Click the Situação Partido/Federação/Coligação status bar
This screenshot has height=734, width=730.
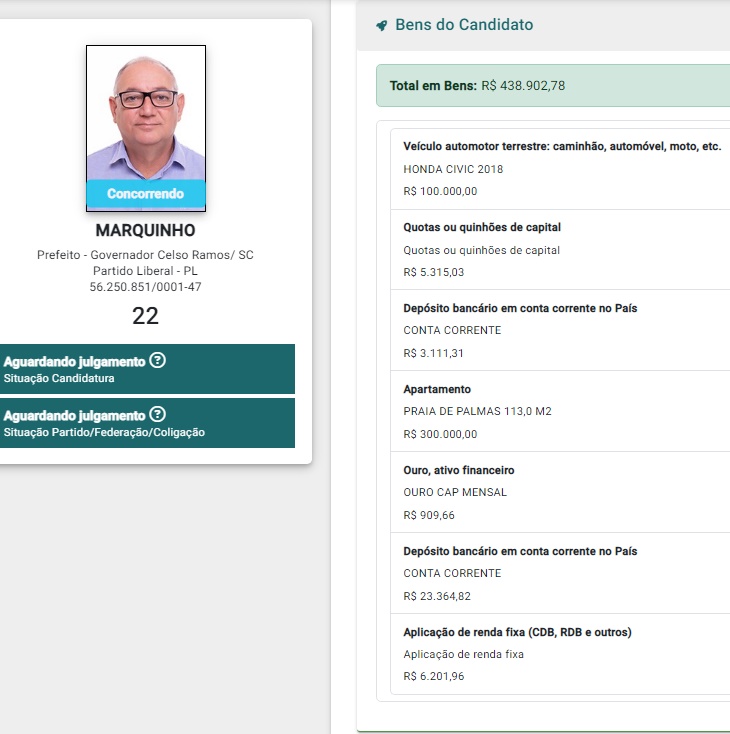(x=147, y=423)
